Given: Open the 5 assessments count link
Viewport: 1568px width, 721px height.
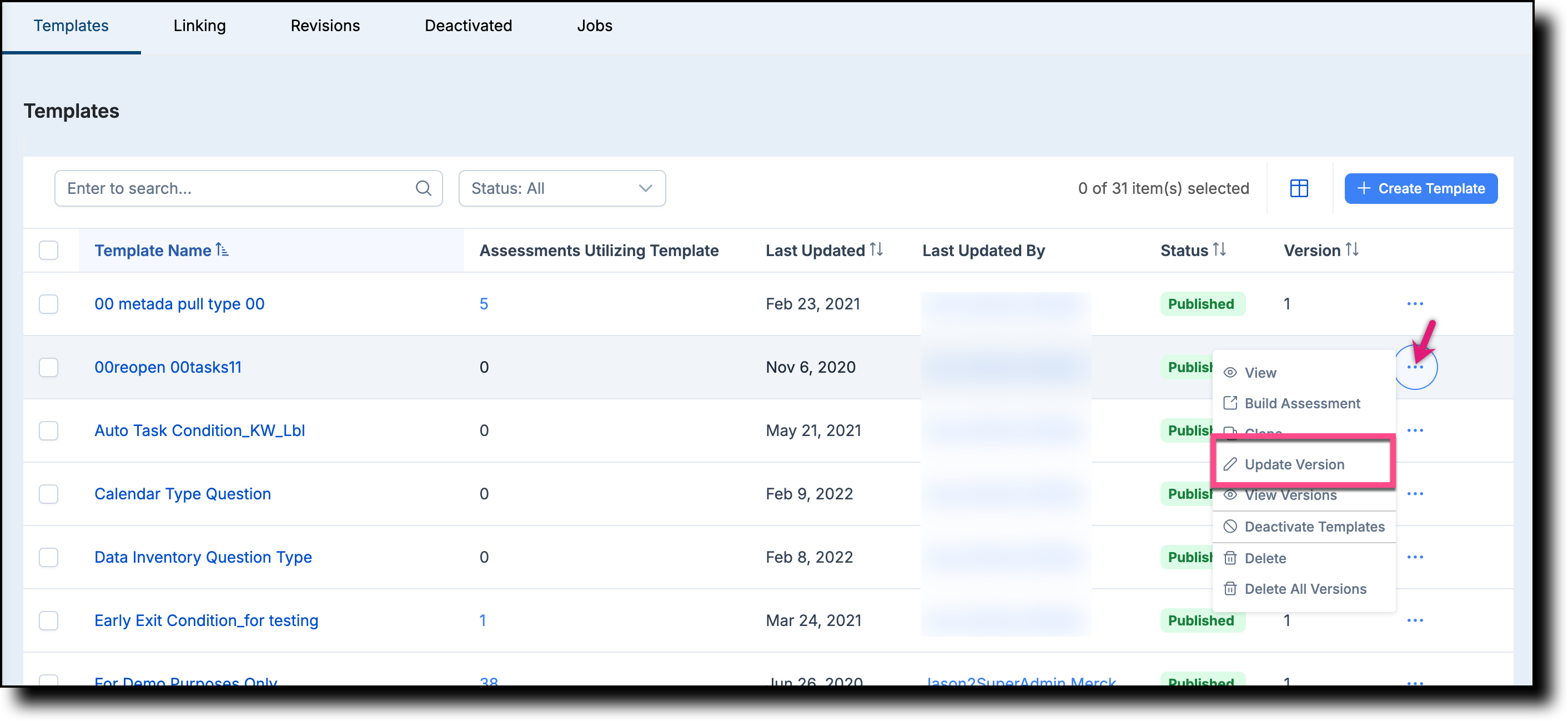Looking at the screenshot, I should (484, 304).
